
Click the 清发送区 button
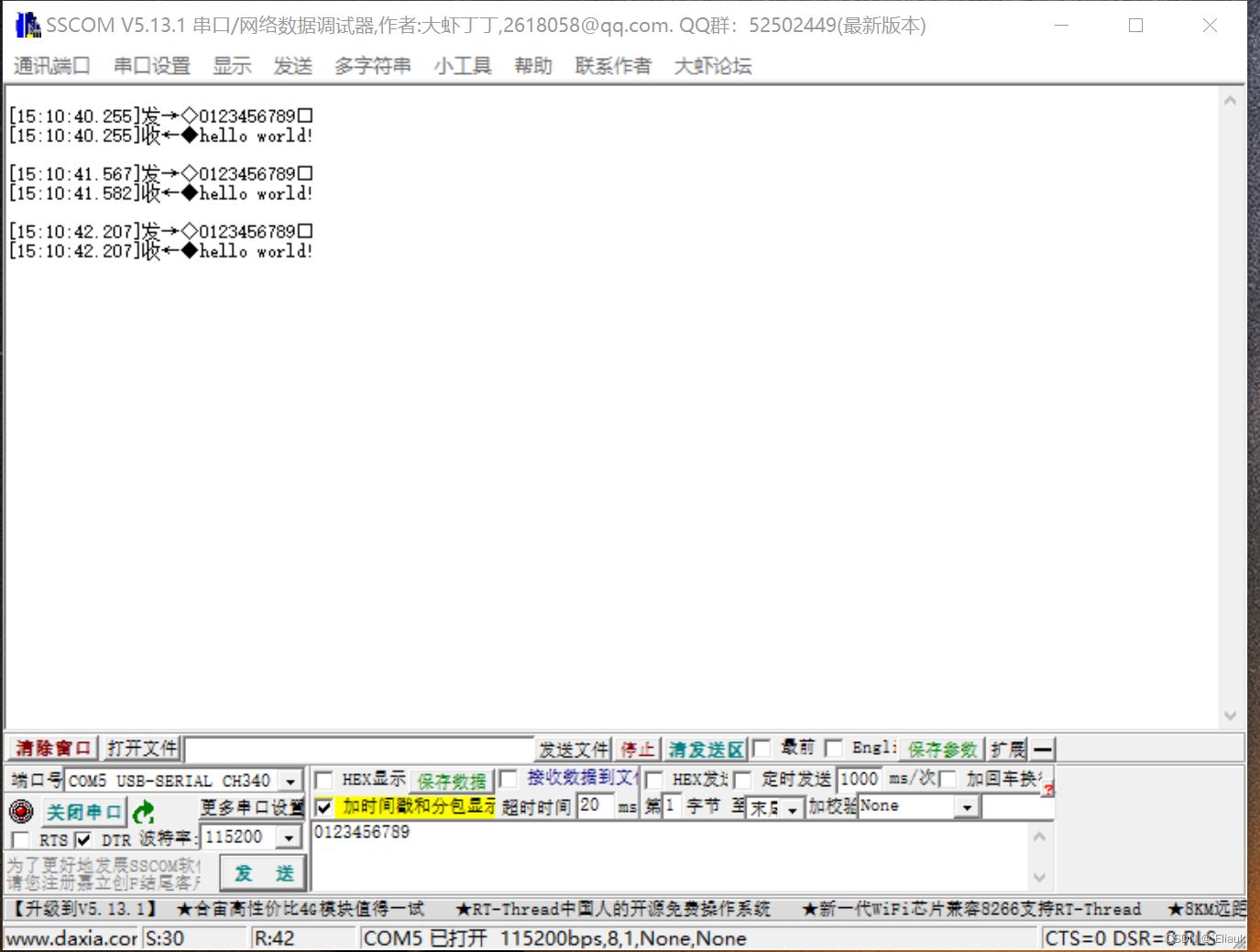[x=705, y=750]
